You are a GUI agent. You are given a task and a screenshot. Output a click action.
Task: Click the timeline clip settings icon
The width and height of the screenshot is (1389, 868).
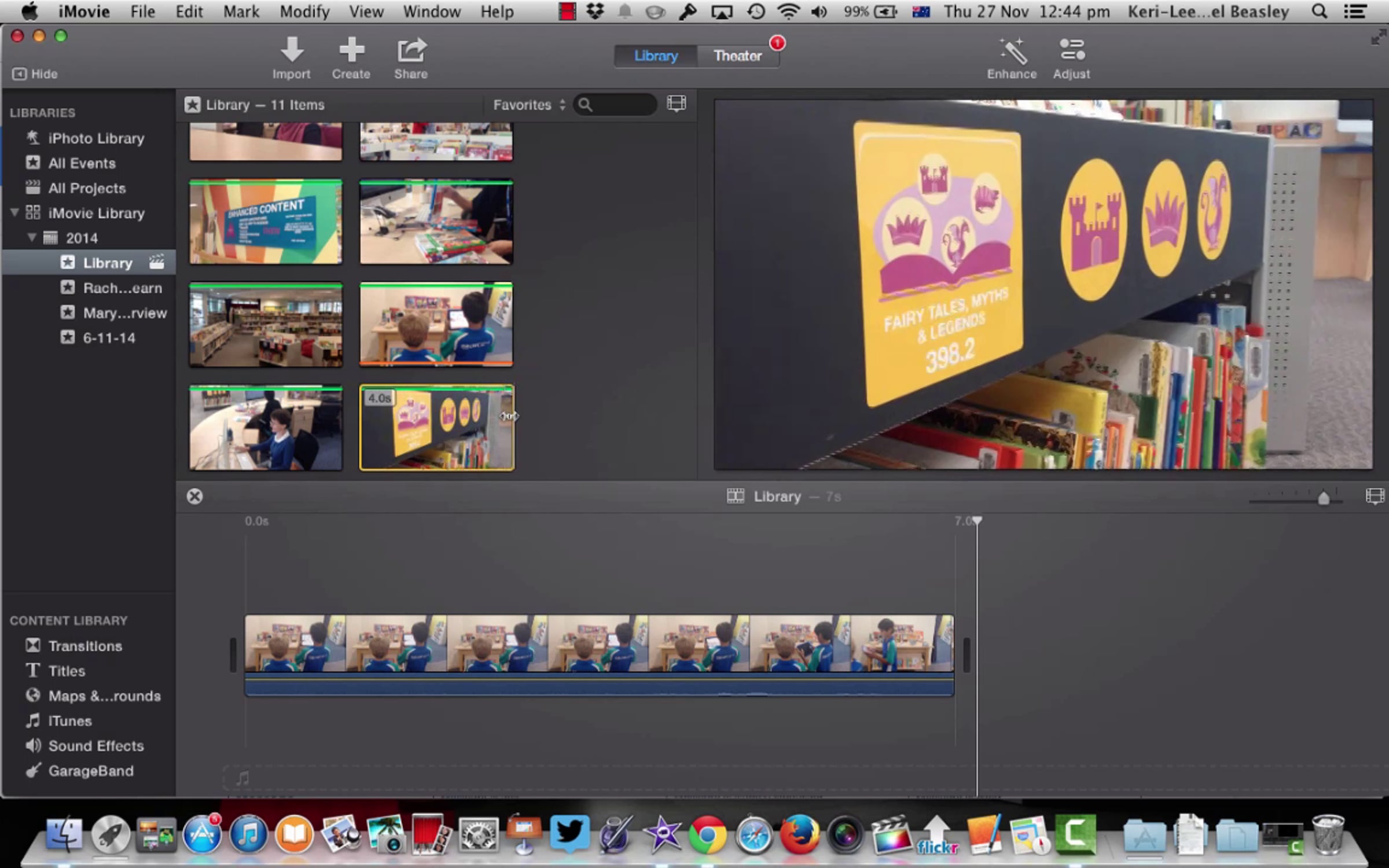pos(1374,496)
